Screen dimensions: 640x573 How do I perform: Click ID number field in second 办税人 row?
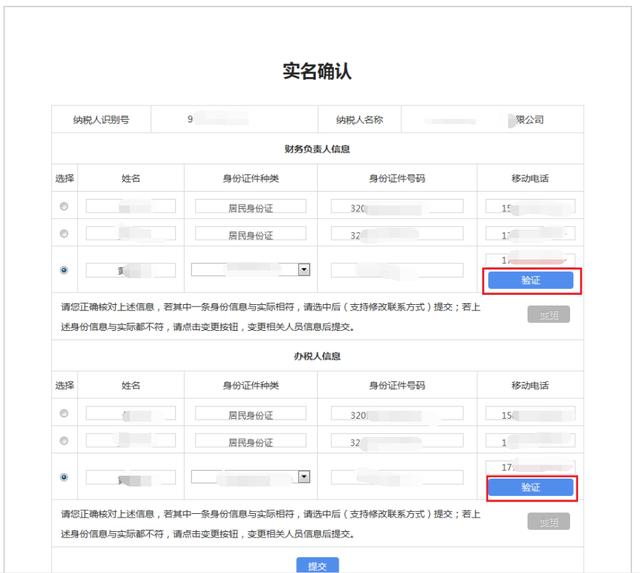coord(397,440)
